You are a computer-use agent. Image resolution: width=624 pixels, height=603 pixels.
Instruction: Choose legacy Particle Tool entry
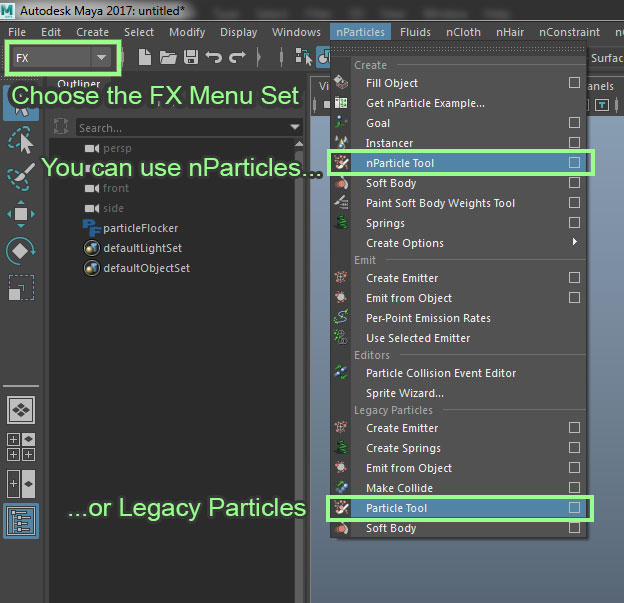tap(396, 508)
